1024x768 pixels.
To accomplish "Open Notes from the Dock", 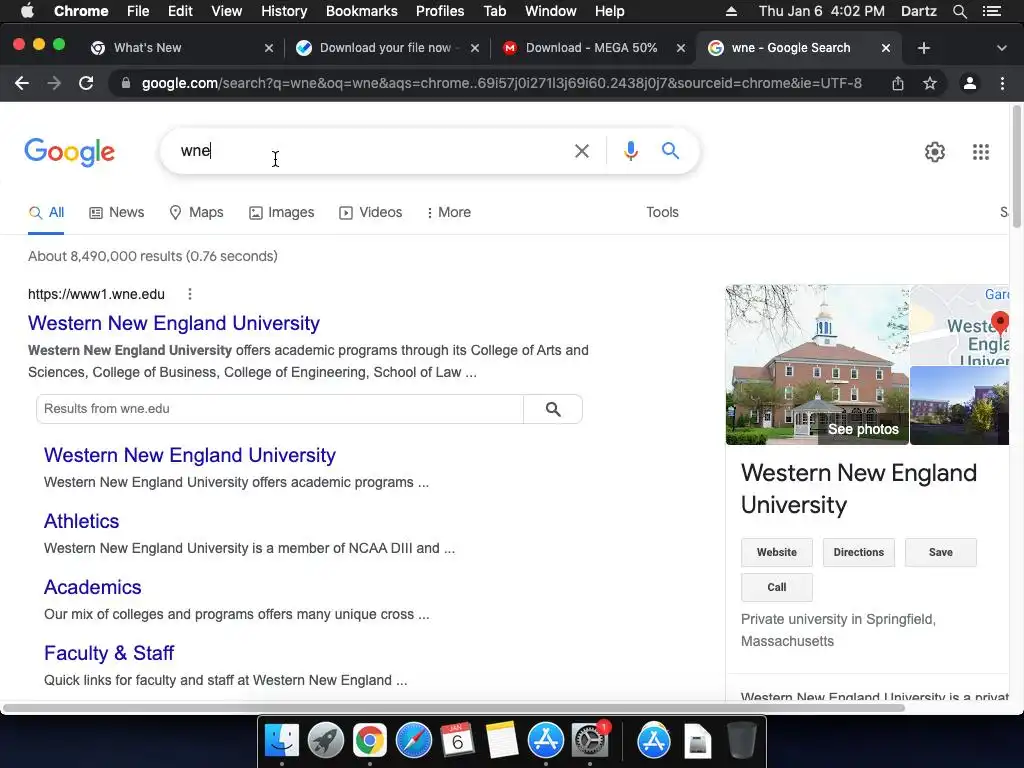I will pos(502,741).
